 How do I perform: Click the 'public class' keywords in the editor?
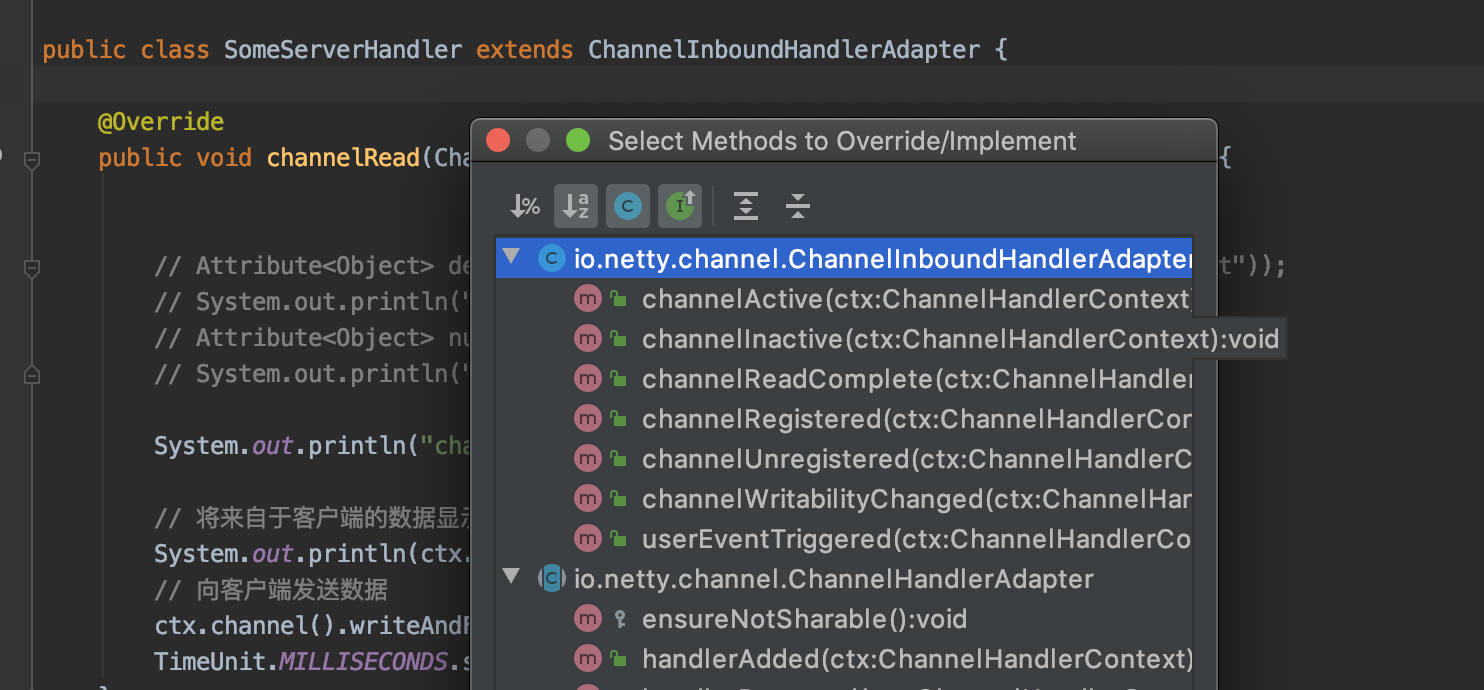pos(126,49)
